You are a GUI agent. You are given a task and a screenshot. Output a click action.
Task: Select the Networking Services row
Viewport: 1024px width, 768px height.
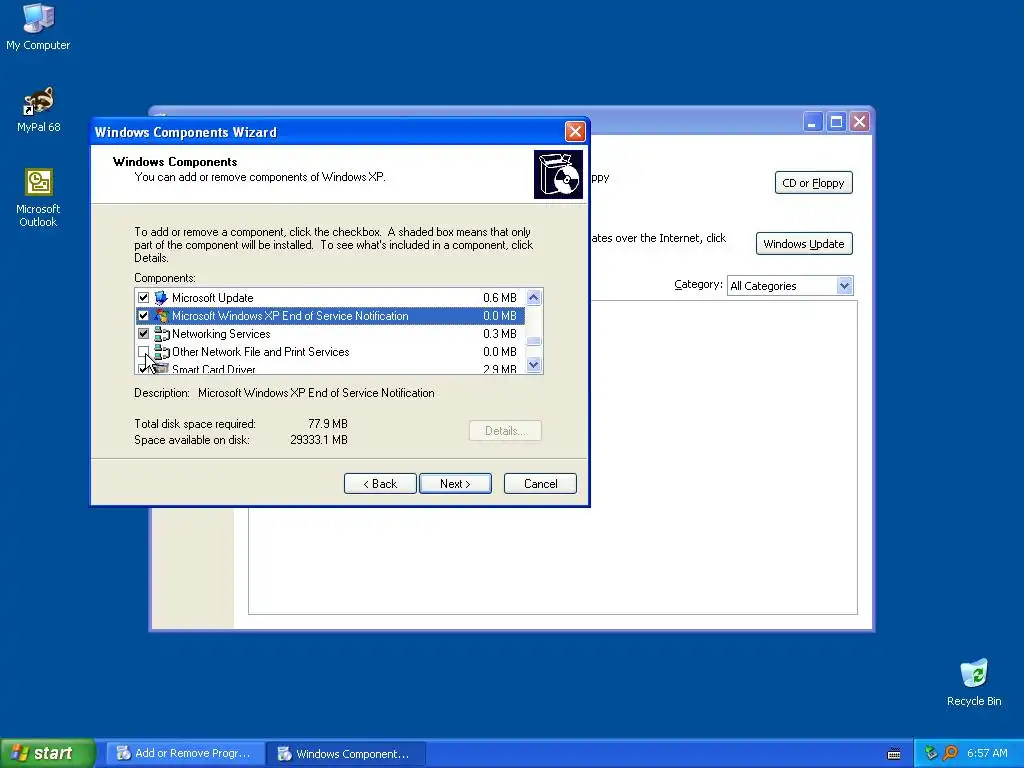point(330,334)
